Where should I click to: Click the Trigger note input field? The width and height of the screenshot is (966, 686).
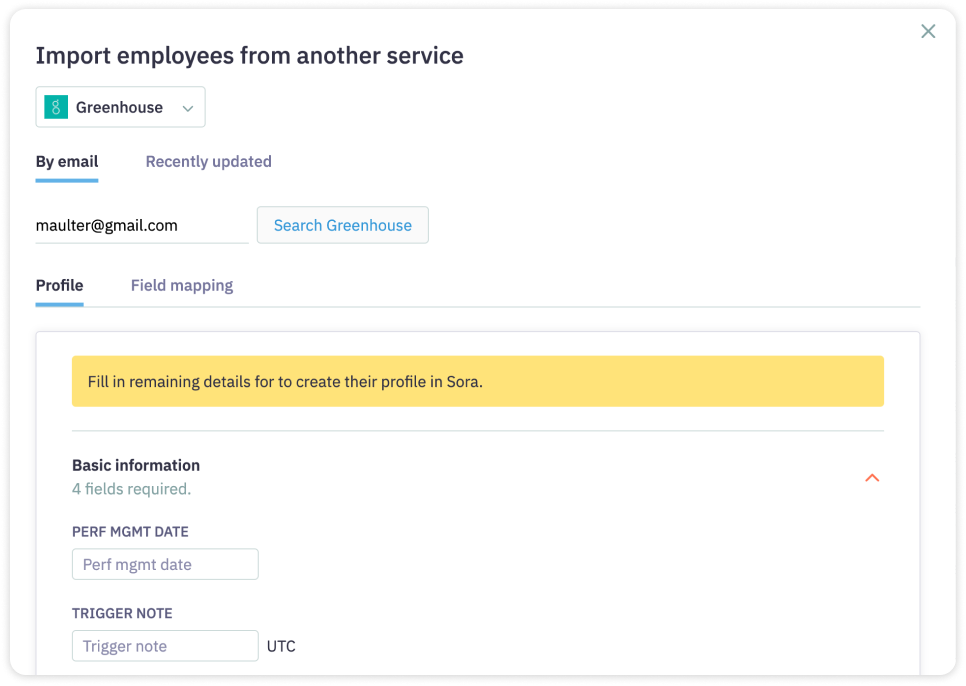point(165,646)
